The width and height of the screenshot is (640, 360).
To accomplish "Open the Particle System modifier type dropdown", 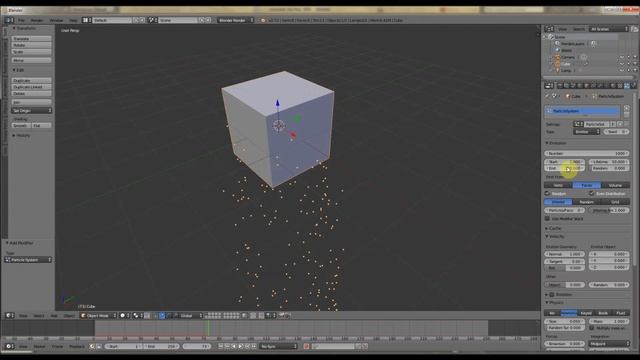I will coord(28,260).
